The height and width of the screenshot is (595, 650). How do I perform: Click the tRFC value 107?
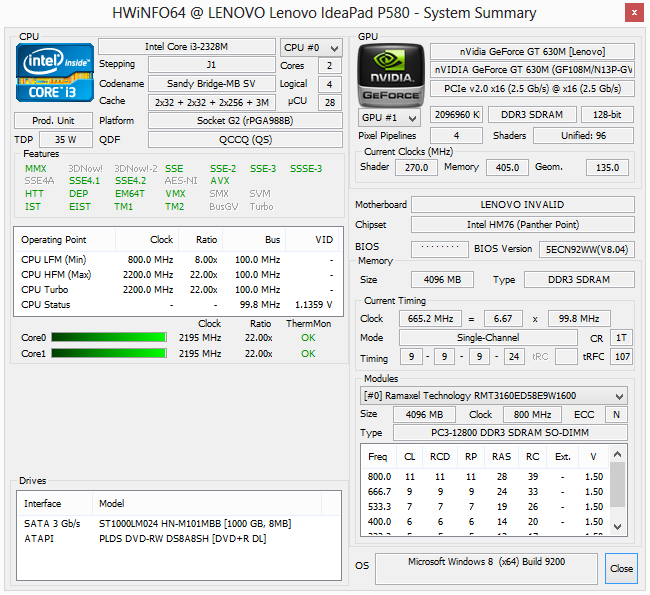pyautogui.click(x=622, y=357)
